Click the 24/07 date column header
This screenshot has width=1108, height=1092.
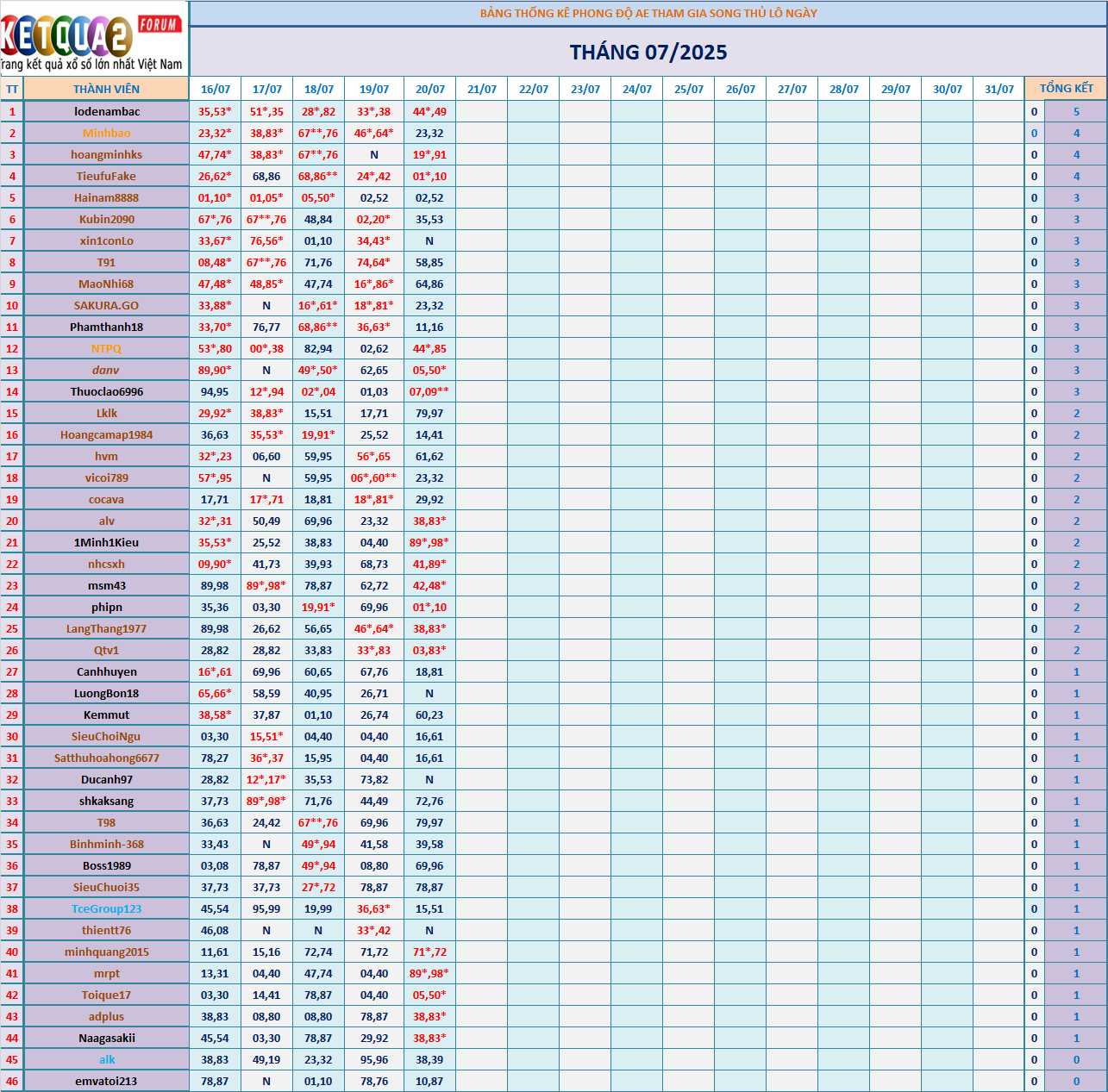point(636,89)
